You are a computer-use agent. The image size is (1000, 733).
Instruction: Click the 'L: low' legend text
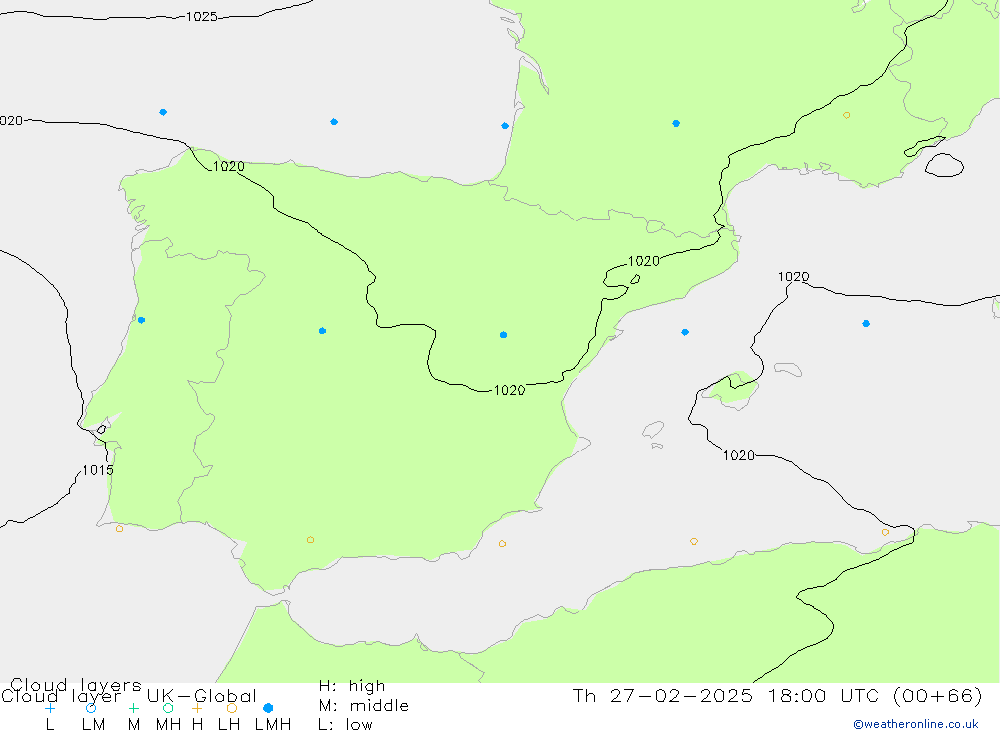pos(345,725)
